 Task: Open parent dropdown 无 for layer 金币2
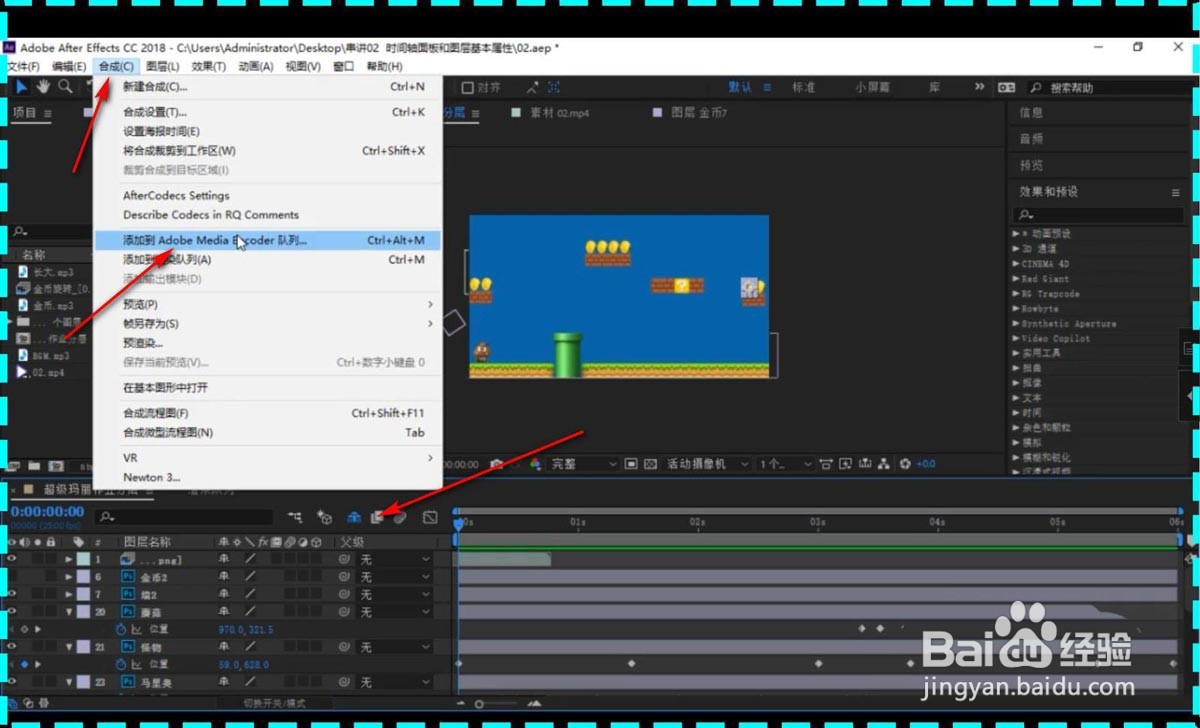(395, 577)
